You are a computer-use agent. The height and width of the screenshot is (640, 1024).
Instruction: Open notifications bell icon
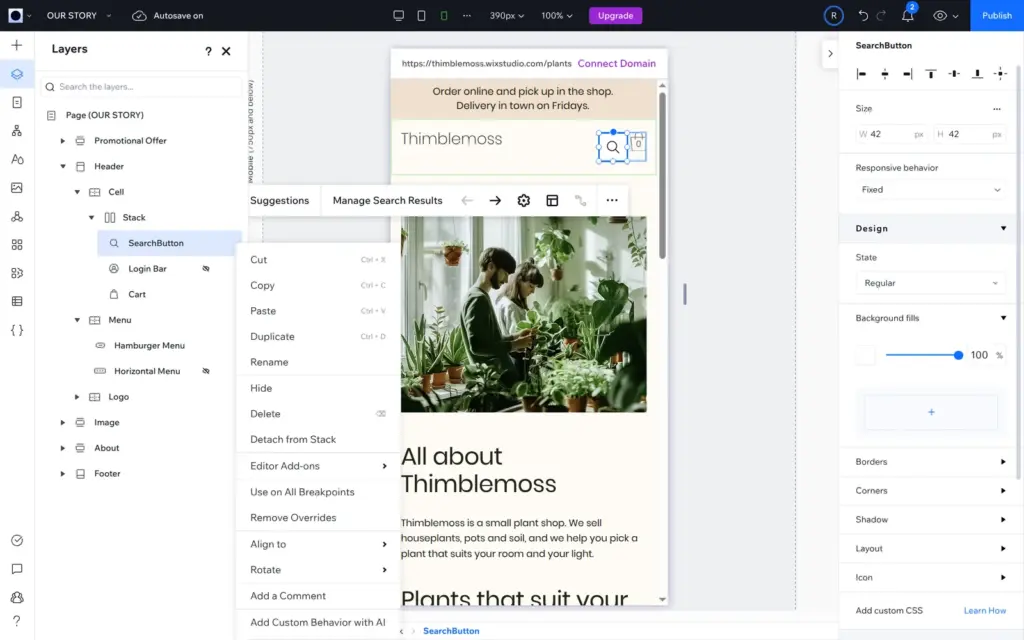click(908, 16)
